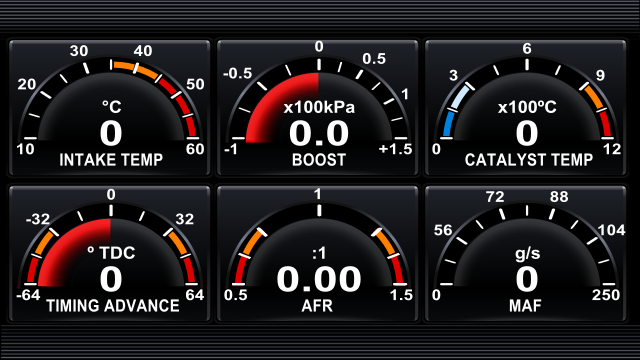The image size is (640, 360).
Task: Select the MAF gauge panel
Action: tap(526, 253)
